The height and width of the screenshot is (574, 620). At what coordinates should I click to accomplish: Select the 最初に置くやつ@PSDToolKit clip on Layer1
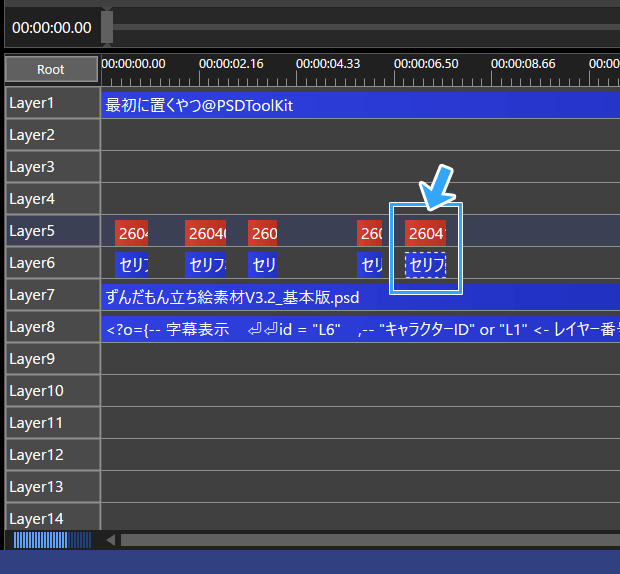click(x=360, y=104)
